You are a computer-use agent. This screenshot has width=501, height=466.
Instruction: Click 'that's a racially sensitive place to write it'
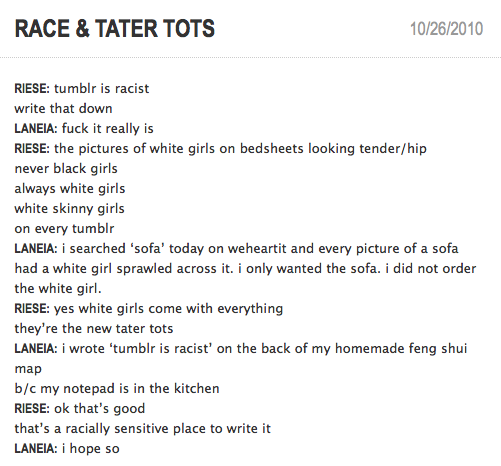pyautogui.click(x=143, y=429)
